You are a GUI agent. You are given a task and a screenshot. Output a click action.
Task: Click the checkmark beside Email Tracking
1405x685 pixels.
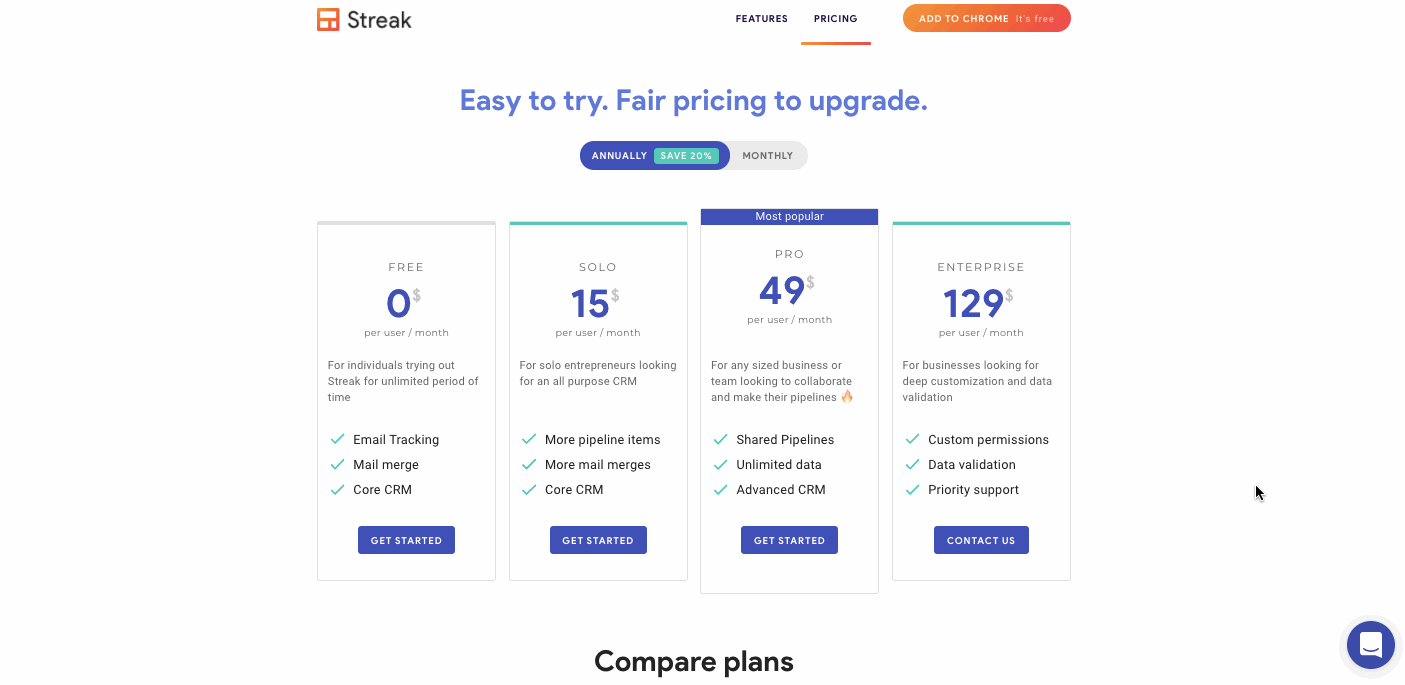coord(338,439)
